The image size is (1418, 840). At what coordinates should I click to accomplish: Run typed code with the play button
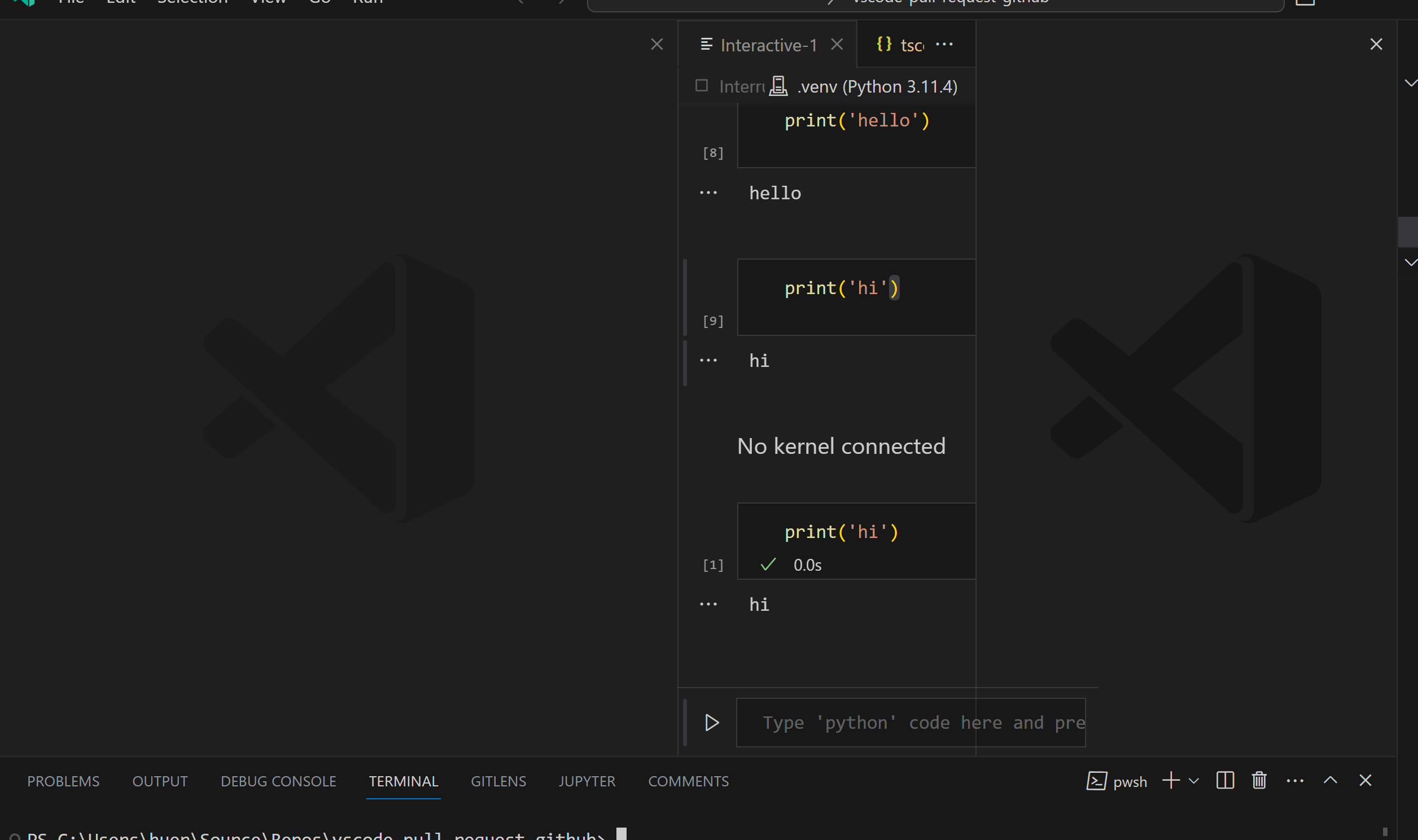tap(711, 722)
